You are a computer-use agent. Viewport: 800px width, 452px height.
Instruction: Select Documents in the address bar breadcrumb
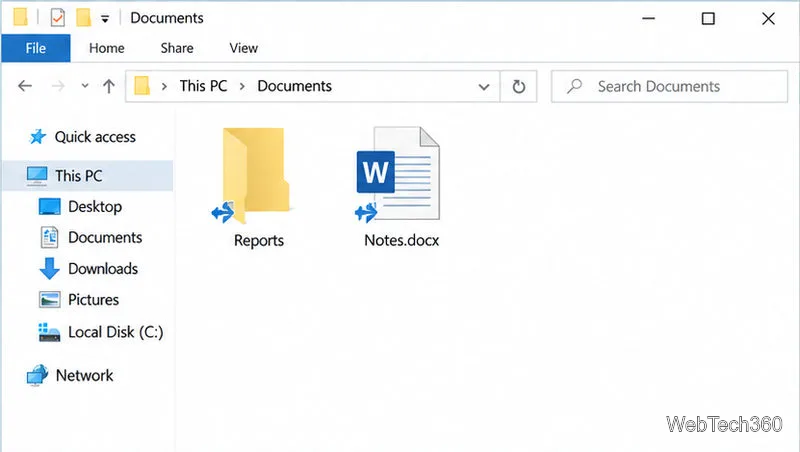[294, 86]
